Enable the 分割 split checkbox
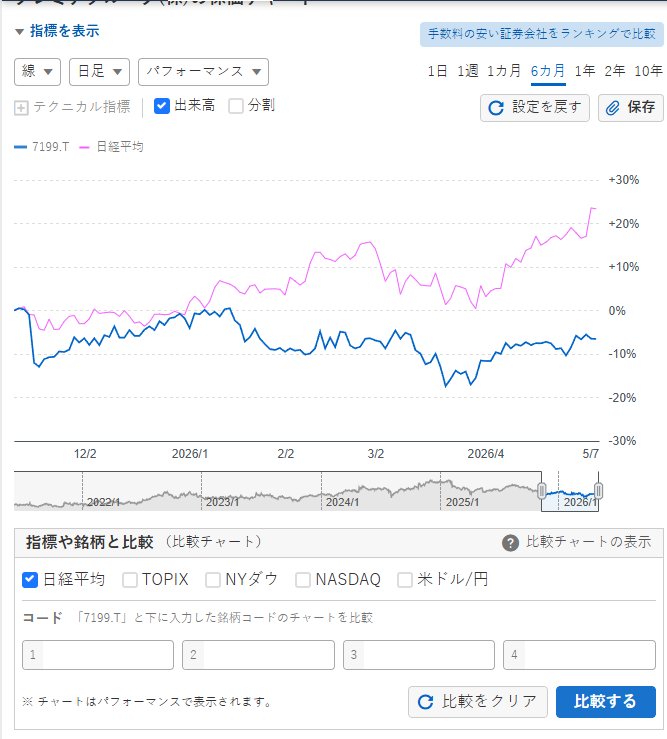Image resolution: width=667 pixels, height=739 pixels. pos(236,106)
